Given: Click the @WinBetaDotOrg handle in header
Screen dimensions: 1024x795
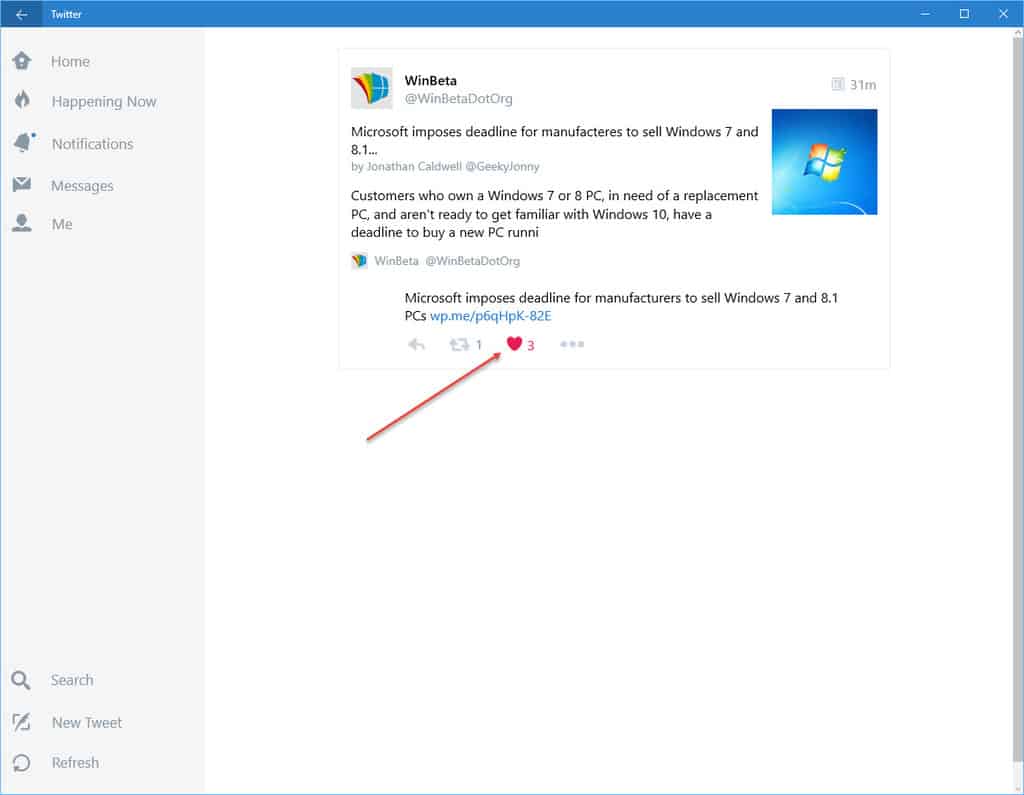Looking at the screenshot, I should (x=458, y=99).
